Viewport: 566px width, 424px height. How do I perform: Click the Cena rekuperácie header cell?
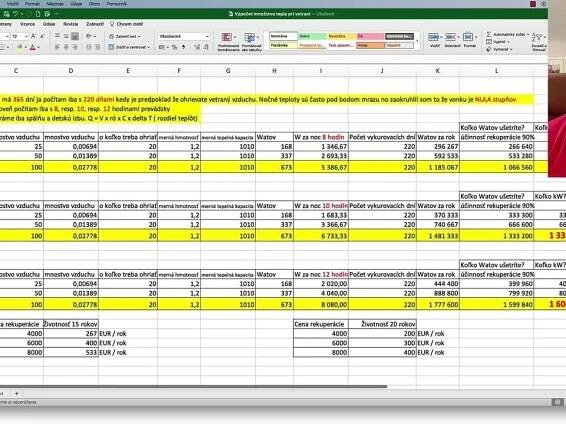[x=321, y=324]
